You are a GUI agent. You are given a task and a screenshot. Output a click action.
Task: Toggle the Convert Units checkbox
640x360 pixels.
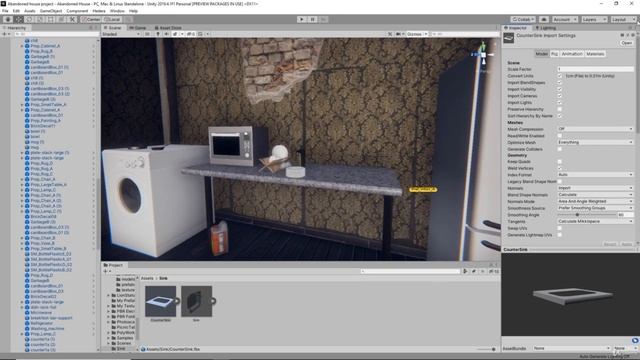[x=560, y=76]
